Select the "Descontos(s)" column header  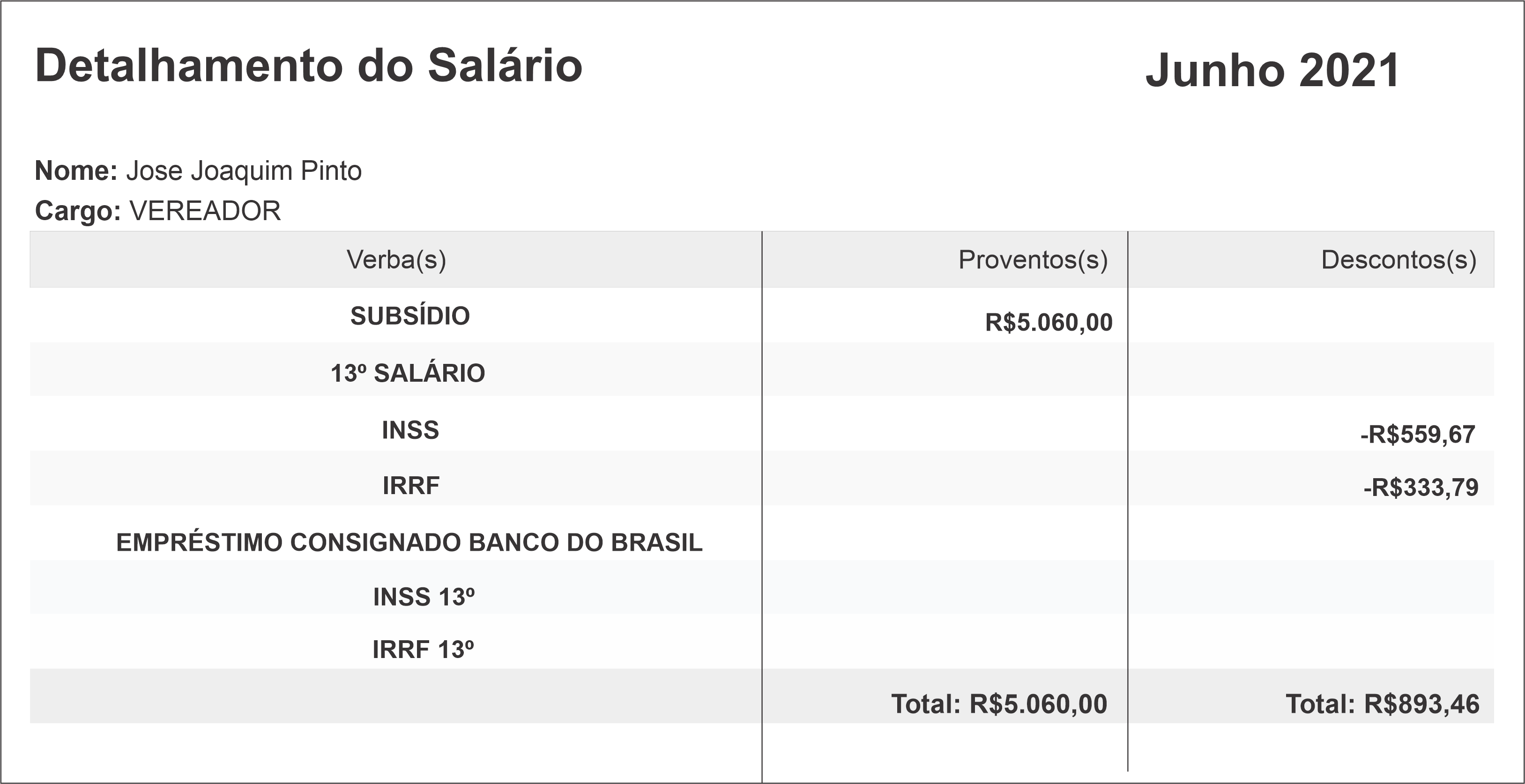[x=1399, y=260]
